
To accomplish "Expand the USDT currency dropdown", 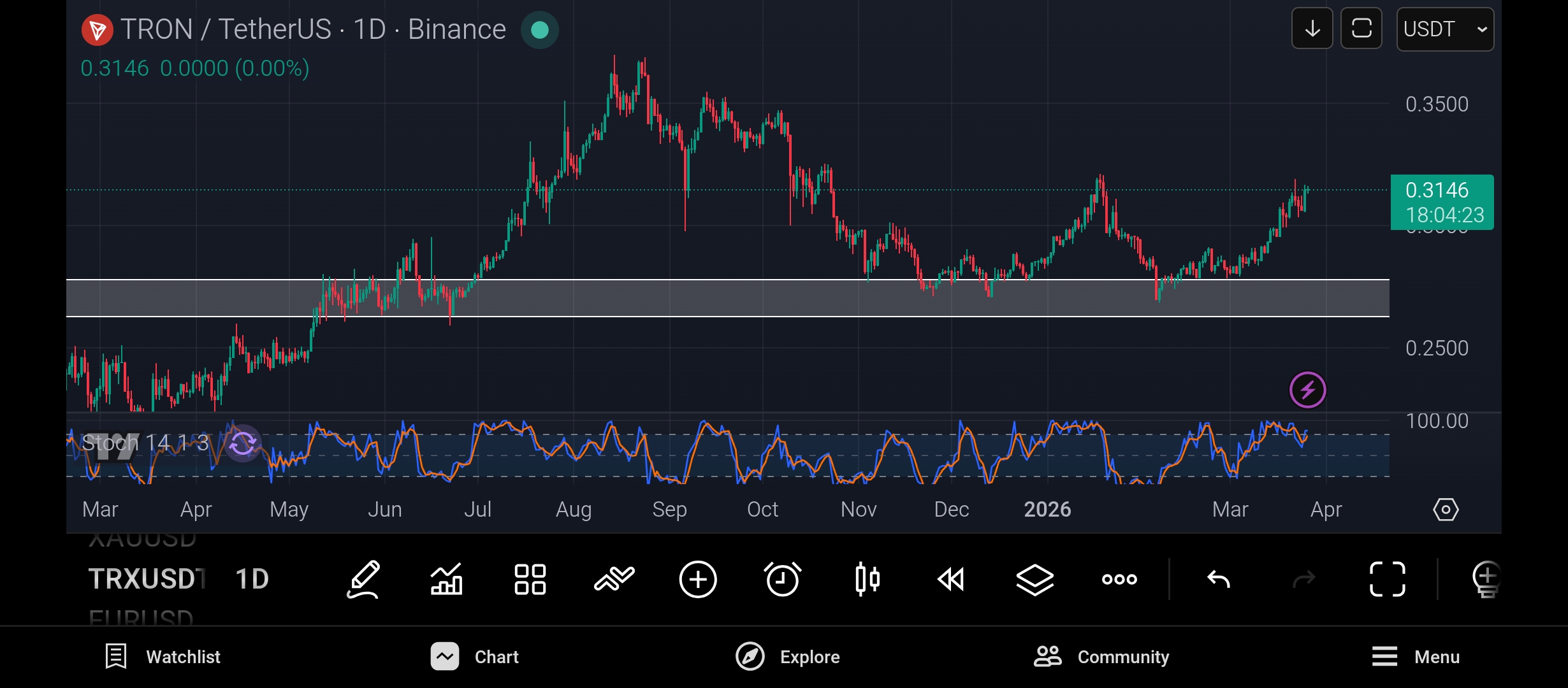I will 1444,29.
